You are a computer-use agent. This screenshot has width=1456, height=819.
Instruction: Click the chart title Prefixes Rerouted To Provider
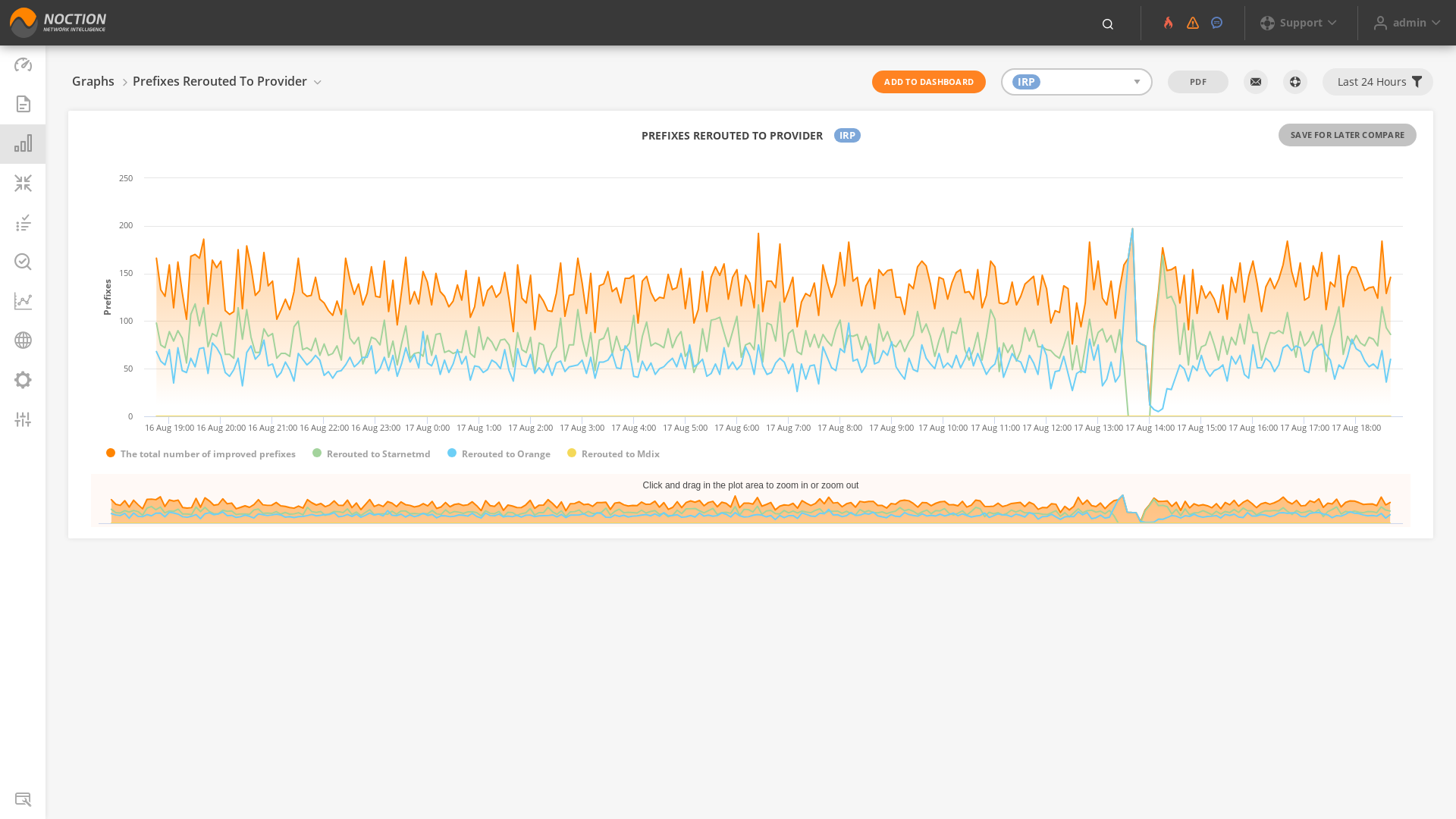point(732,135)
